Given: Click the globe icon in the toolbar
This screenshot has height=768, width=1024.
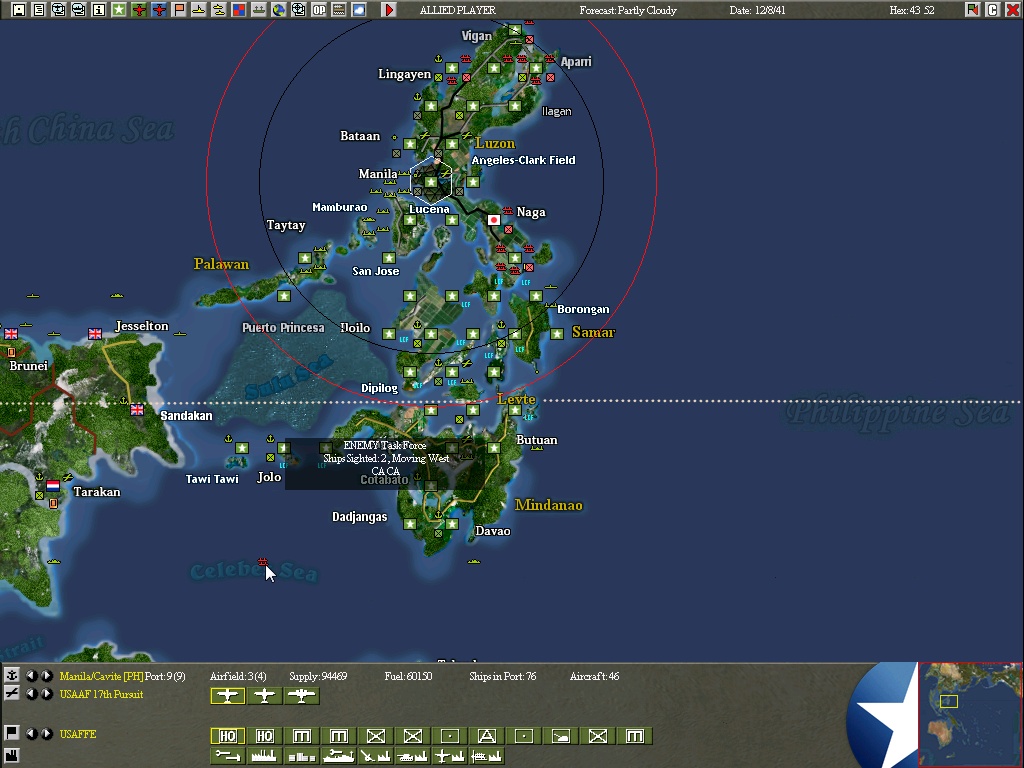Looking at the screenshot, I should tap(279, 10).
